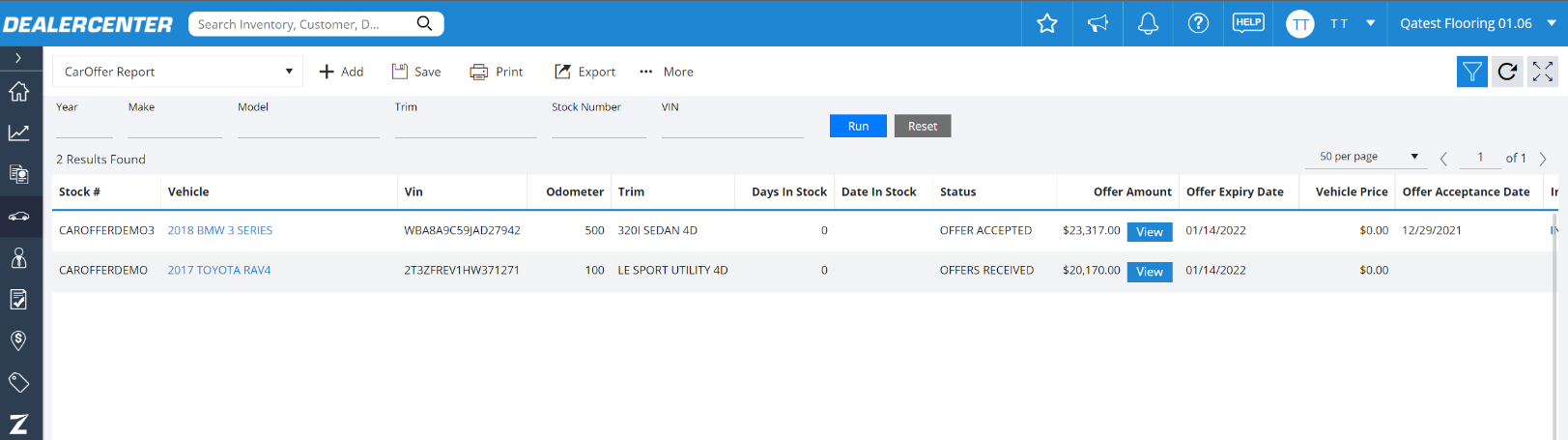Viewport: 1568px width, 440px height.
Task: Click the 12/29/2021 acceptance date
Action: pyautogui.click(x=1432, y=230)
